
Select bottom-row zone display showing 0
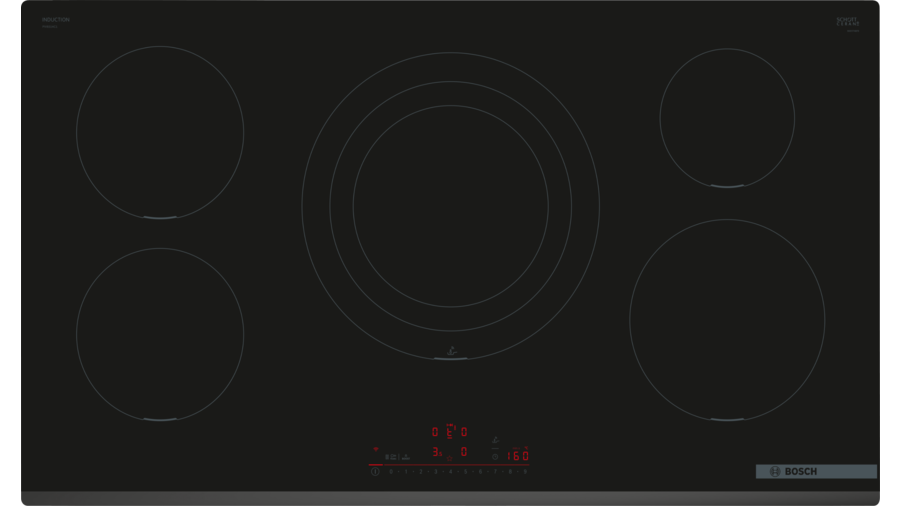[x=464, y=452]
